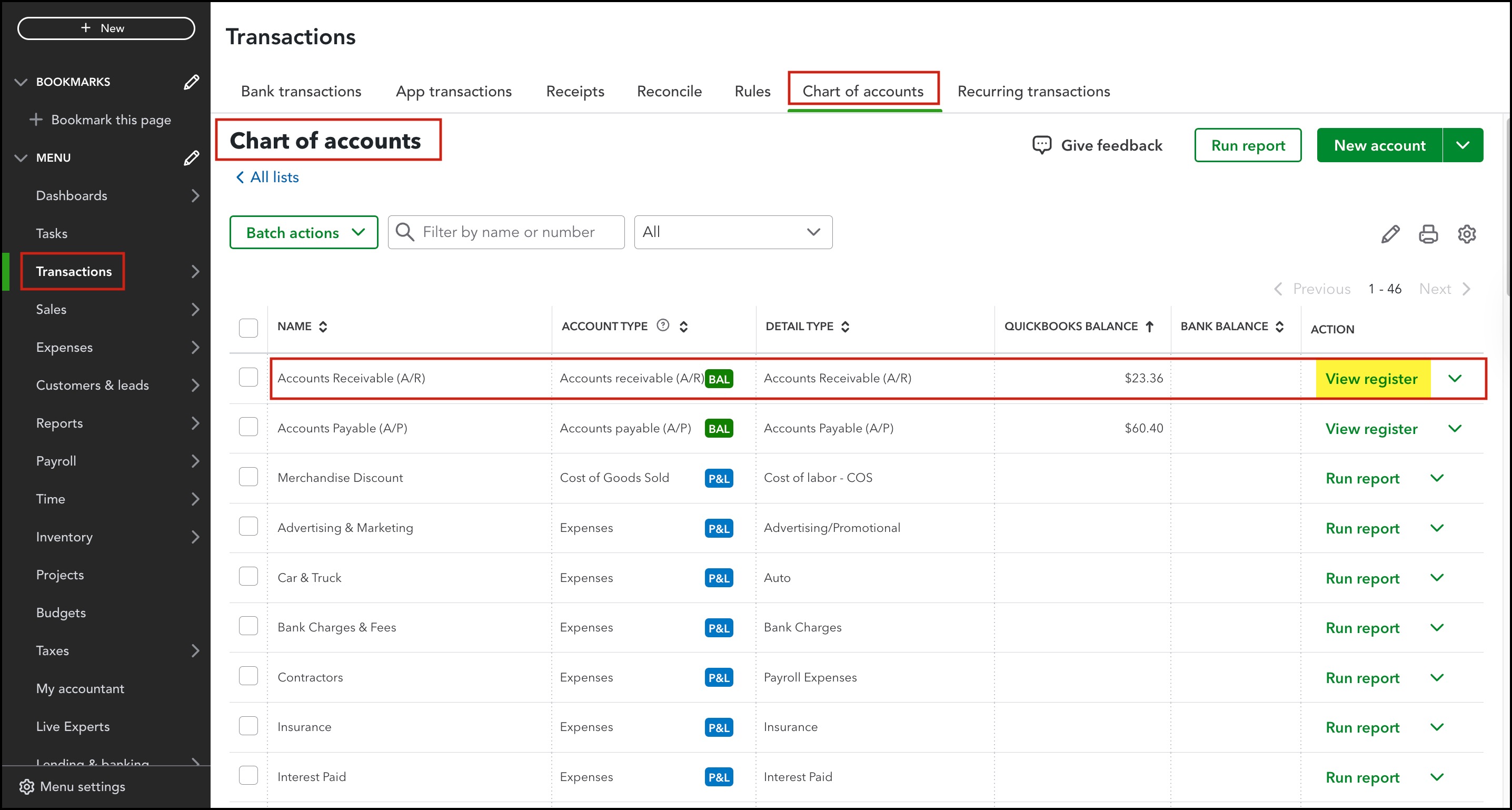Open Bank transactions tab
This screenshot has height=810, width=1512.
[x=301, y=91]
